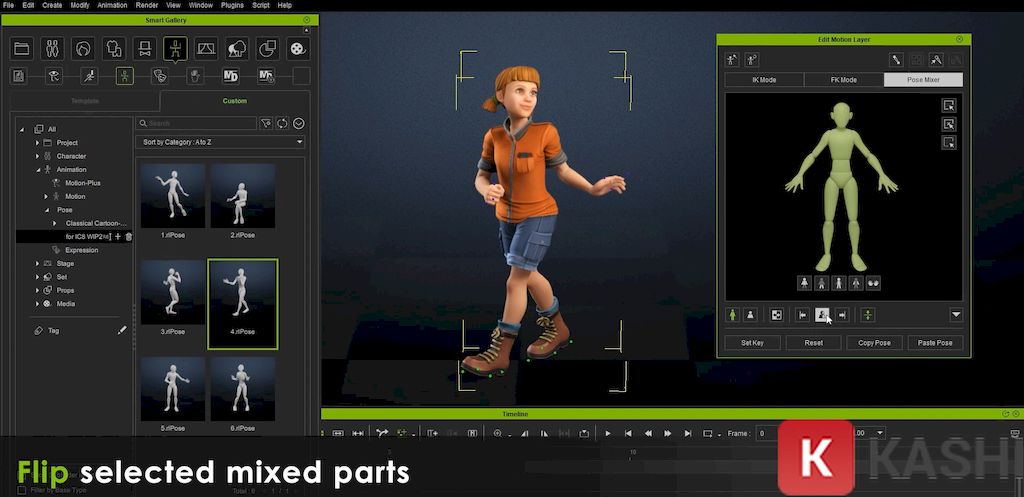The width and height of the screenshot is (1024, 497).
Task: Click the pencil edit icon next to Tag
Action: pos(122,330)
